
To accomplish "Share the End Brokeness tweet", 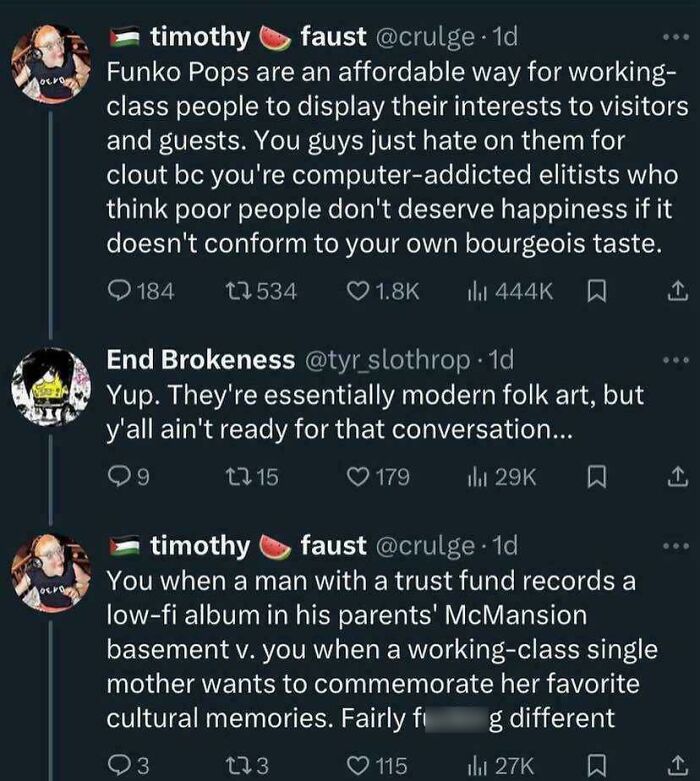I will tap(676, 478).
